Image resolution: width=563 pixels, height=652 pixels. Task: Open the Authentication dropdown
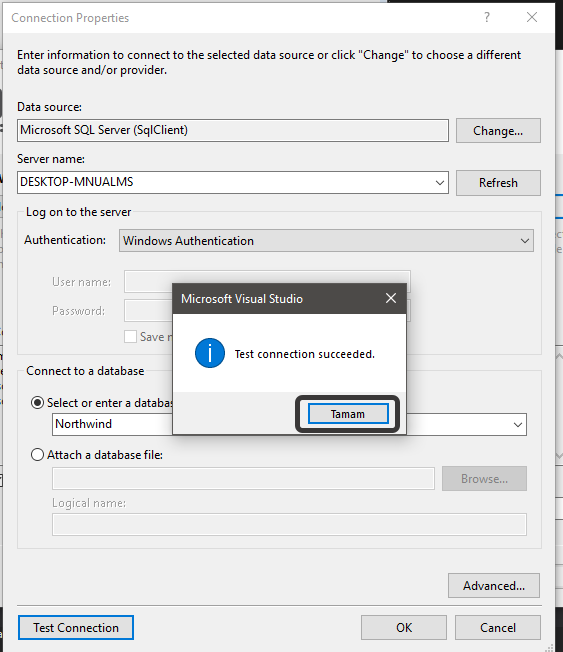tap(326, 241)
